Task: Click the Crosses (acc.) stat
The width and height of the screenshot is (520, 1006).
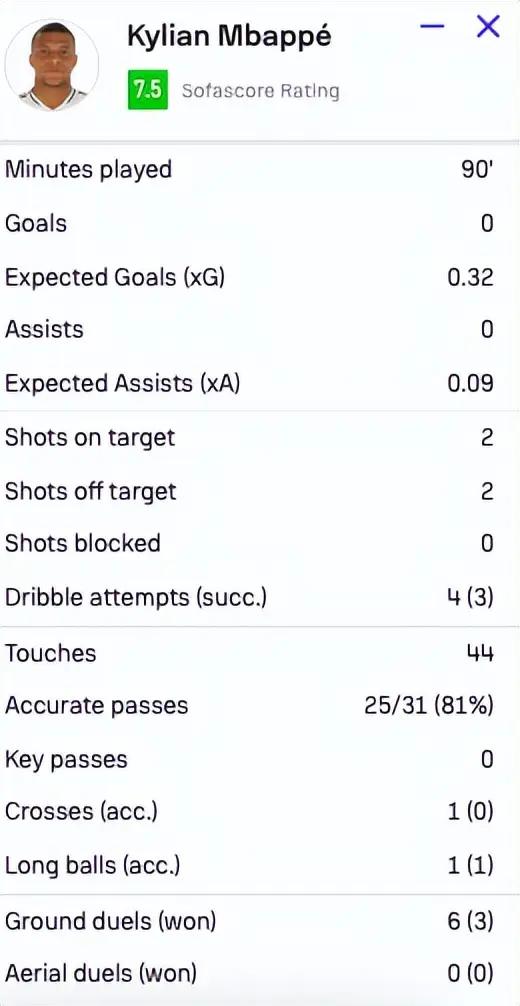Action: pyautogui.click(x=260, y=812)
